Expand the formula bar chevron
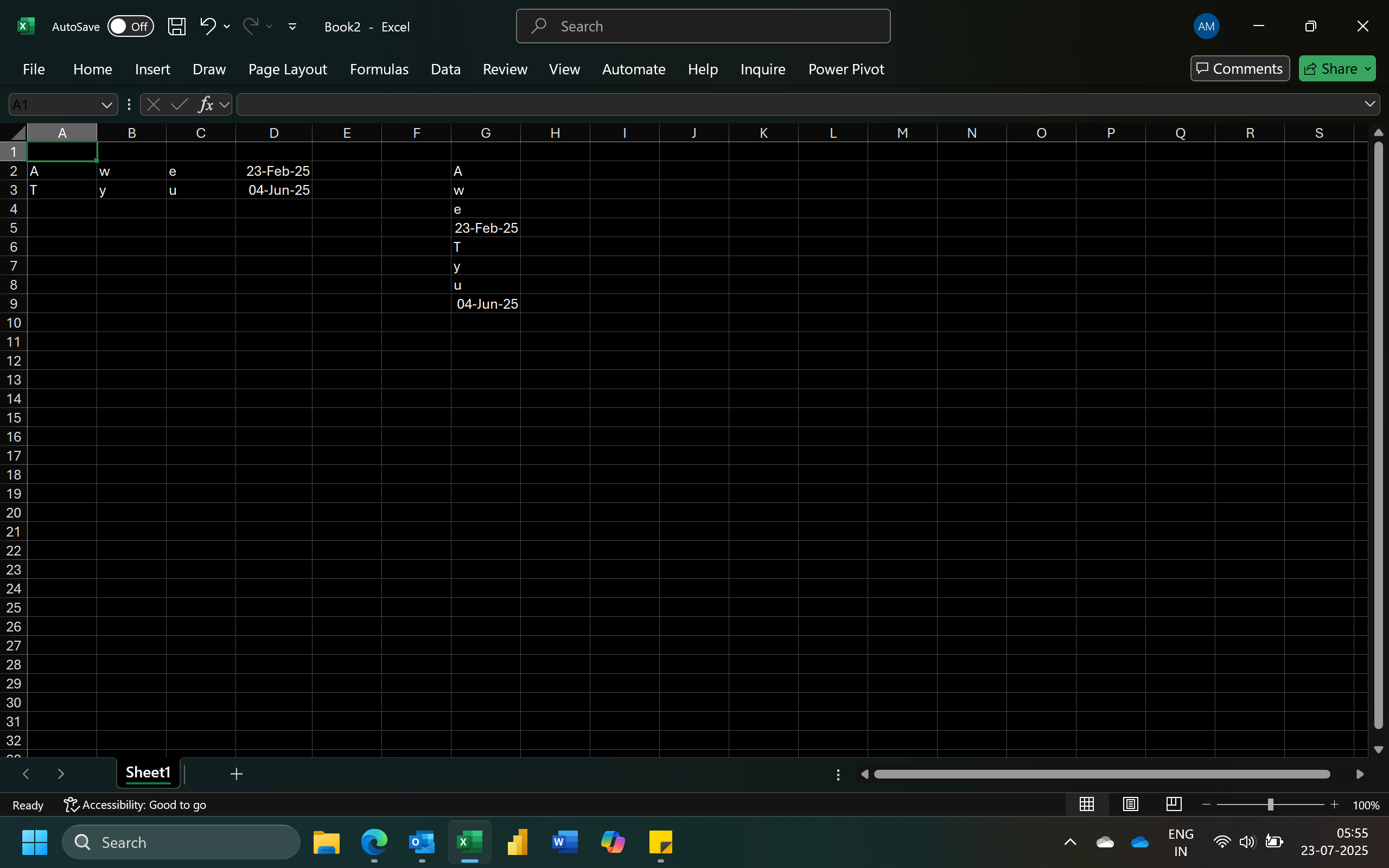1389x868 pixels. point(1369,104)
